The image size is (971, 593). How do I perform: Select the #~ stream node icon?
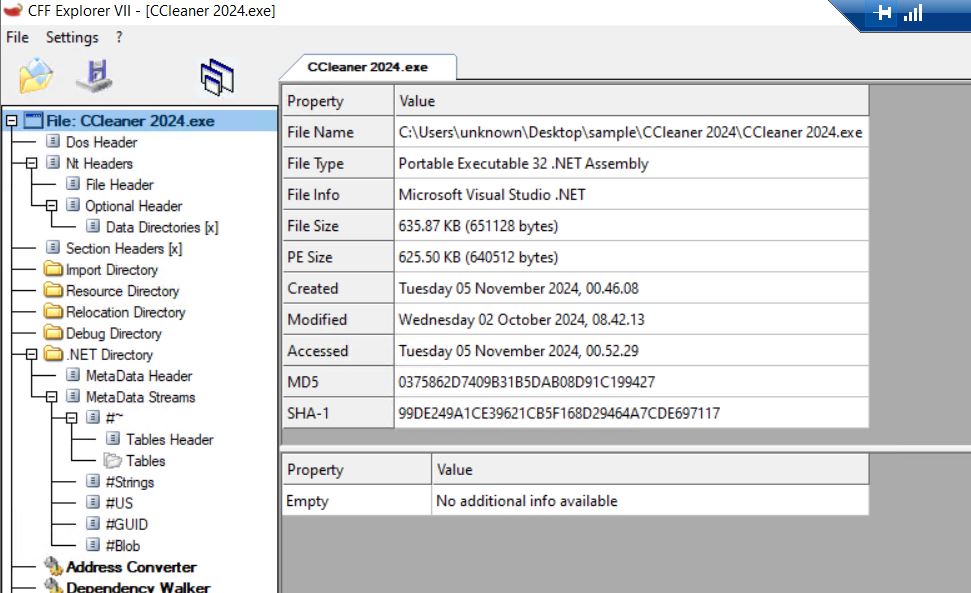click(93, 418)
